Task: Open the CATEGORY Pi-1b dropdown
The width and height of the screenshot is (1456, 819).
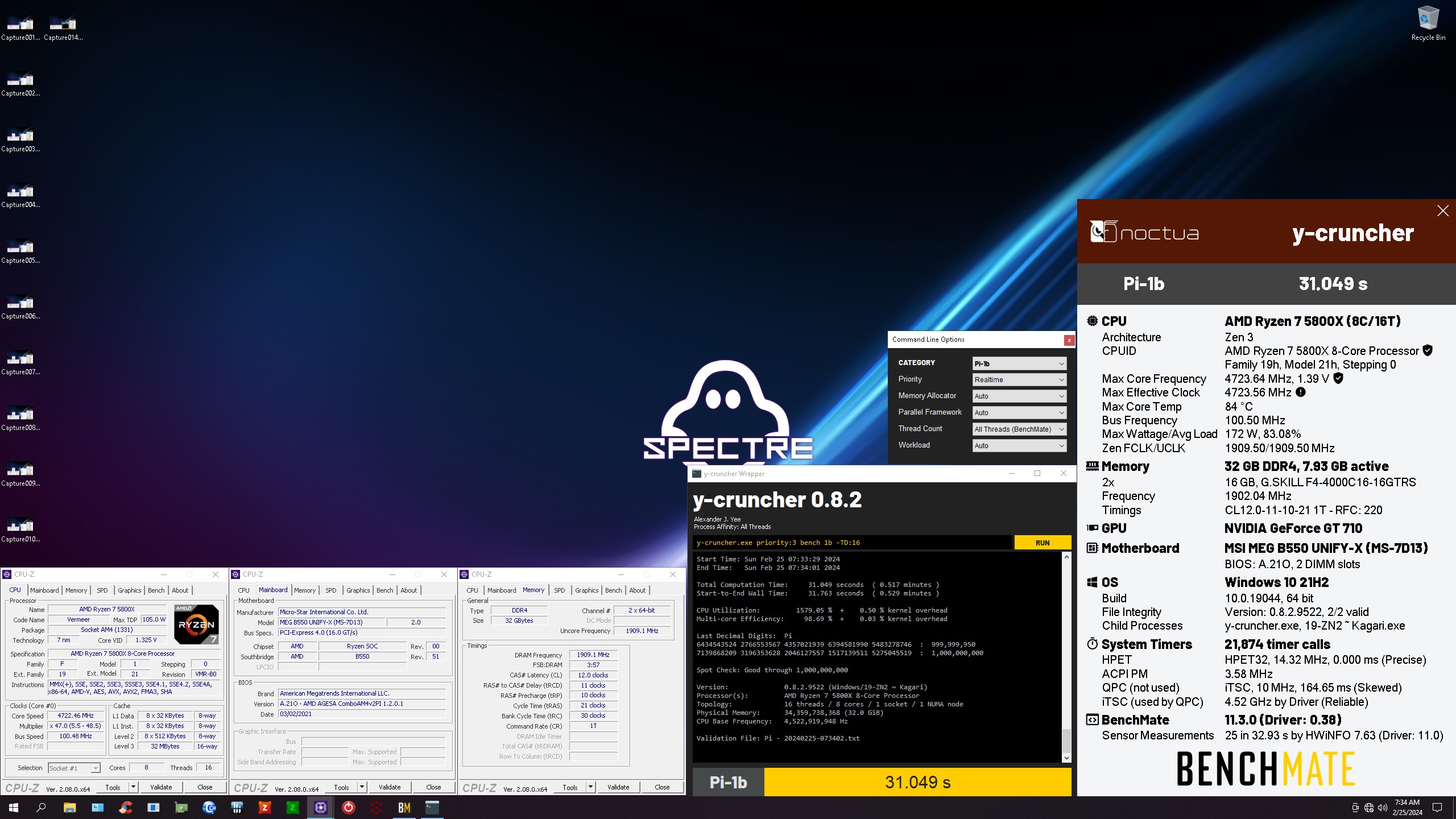Action: coord(1019,363)
